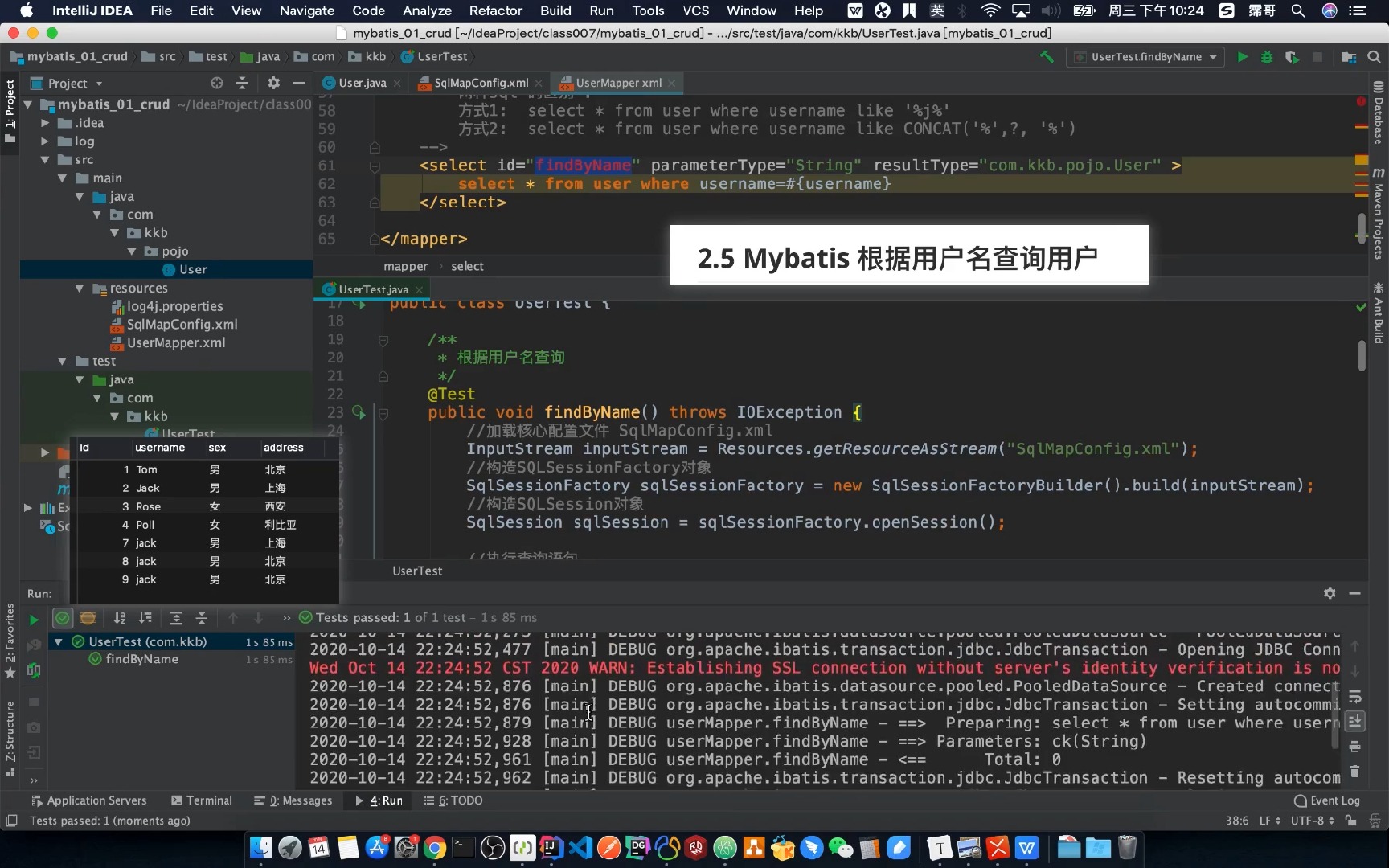Image resolution: width=1389 pixels, height=868 pixels.
Task: Collapse mybatis_01_crud project root
Action: point(28,105)
